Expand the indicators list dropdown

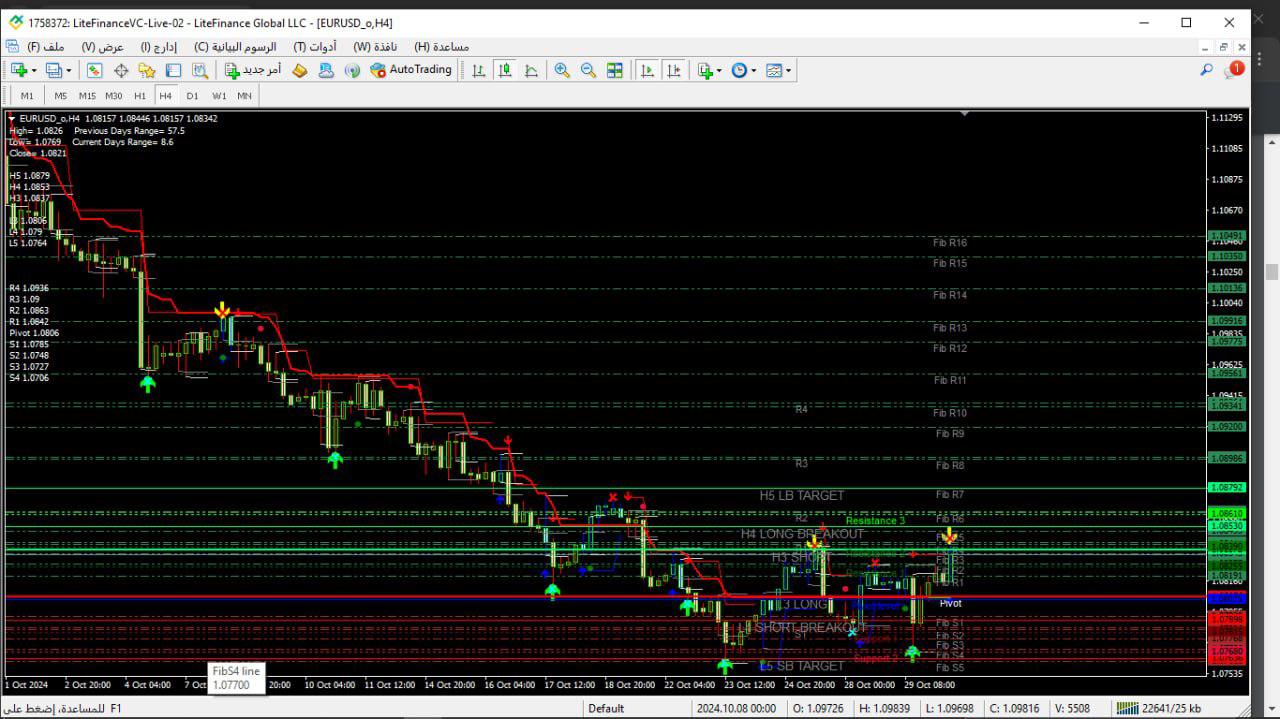click(x=719, y=70)
